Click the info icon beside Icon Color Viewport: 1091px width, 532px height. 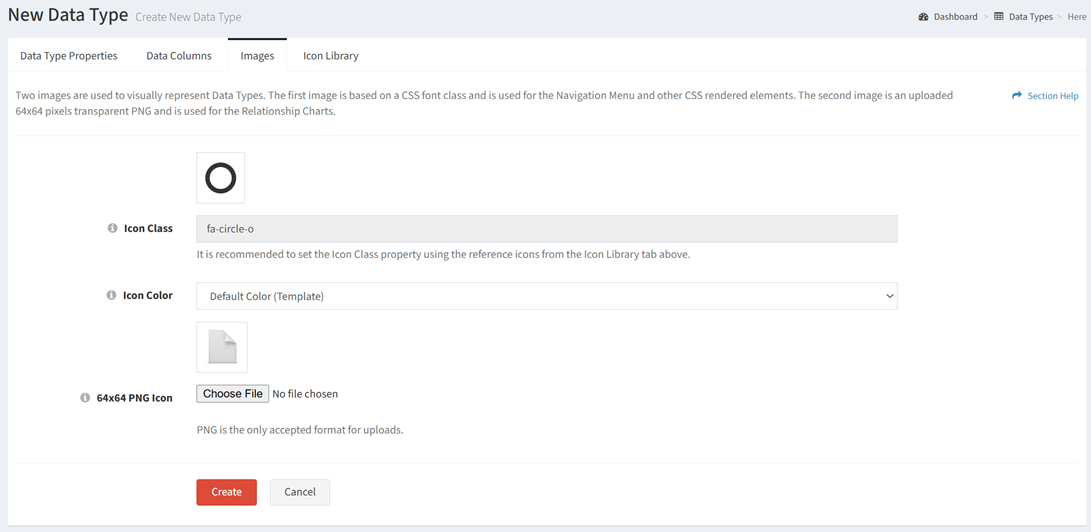click(111, 296)
